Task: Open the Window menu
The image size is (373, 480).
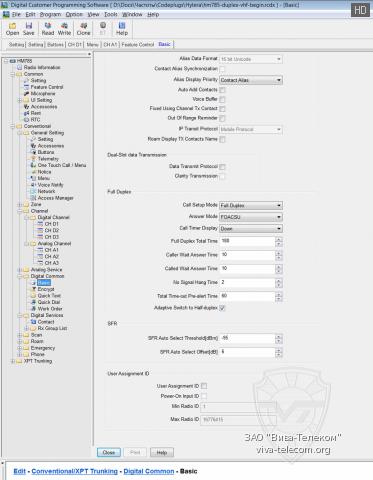Action: click(132, 15)
